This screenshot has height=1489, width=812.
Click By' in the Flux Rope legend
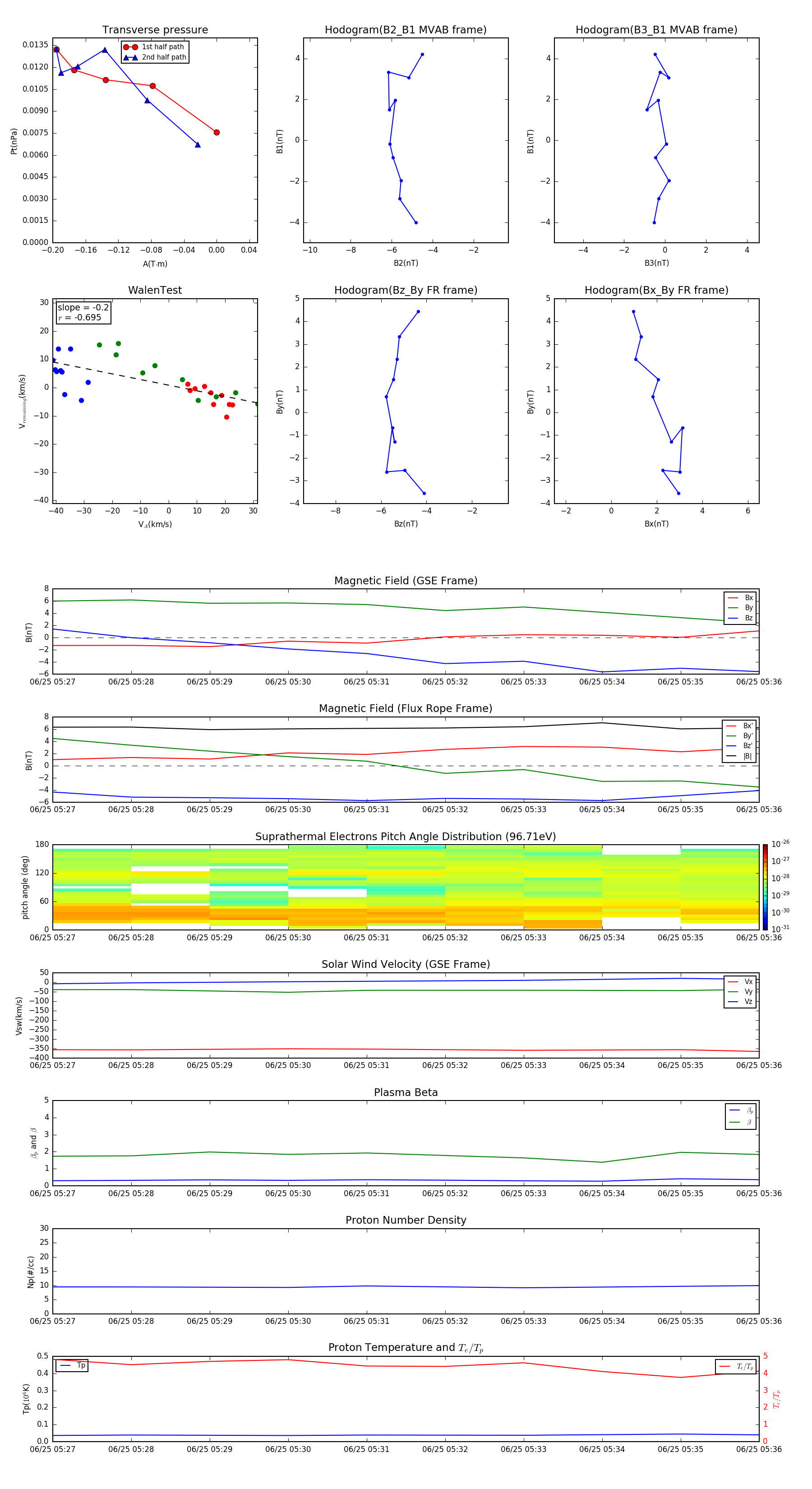(740, 736)
